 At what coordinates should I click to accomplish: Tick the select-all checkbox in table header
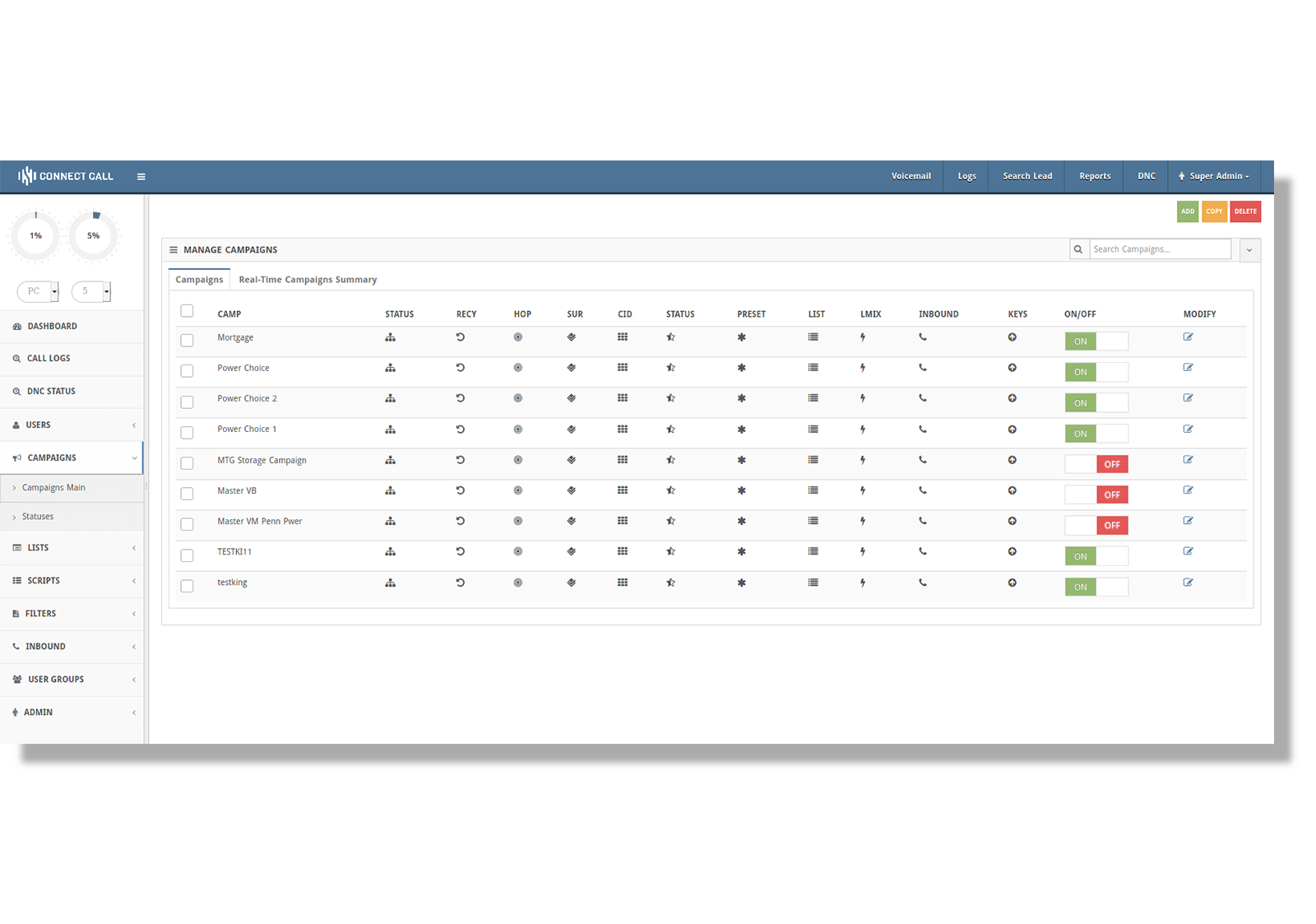click(188, 311)
